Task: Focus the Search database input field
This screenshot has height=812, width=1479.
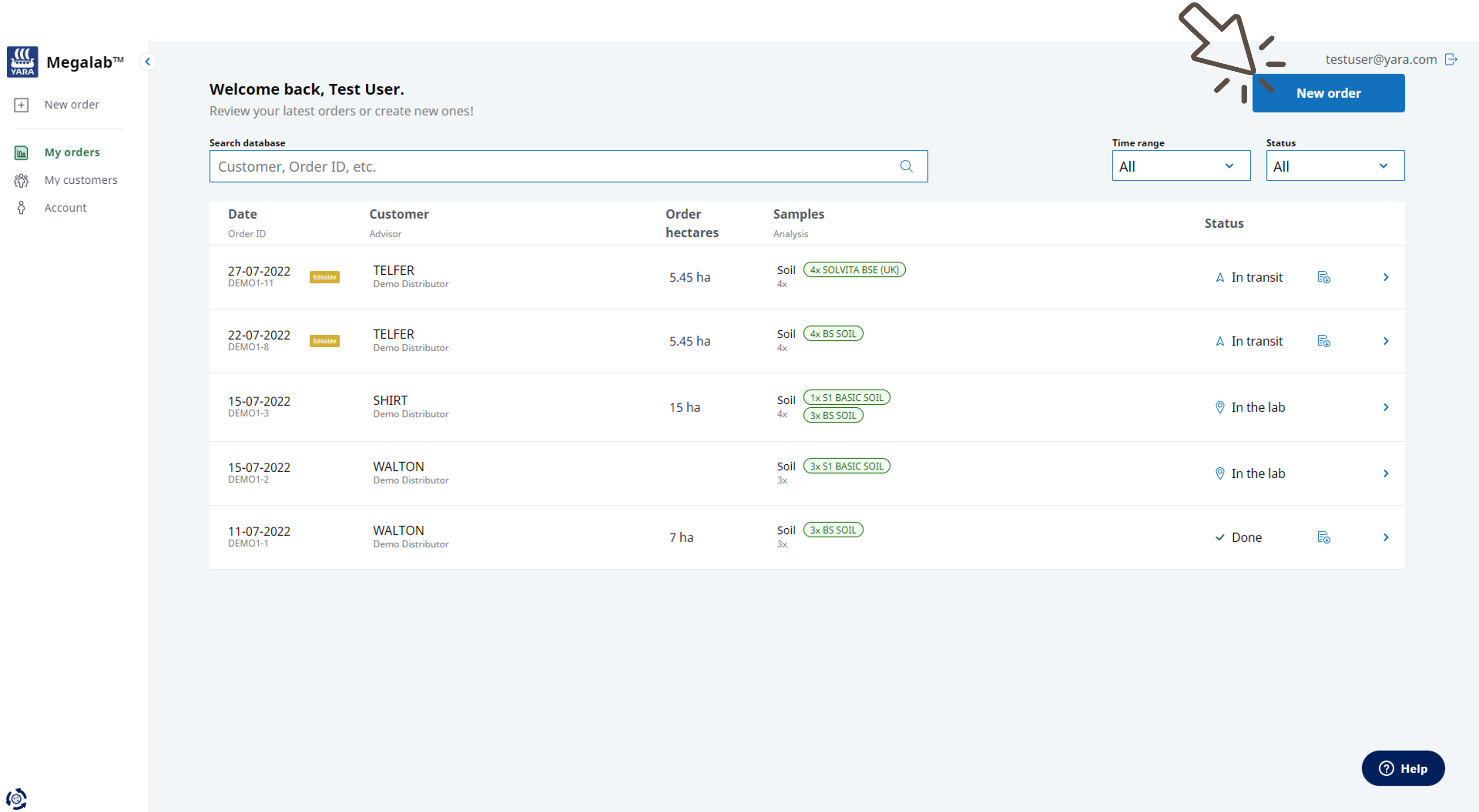Action: [551, 167]
